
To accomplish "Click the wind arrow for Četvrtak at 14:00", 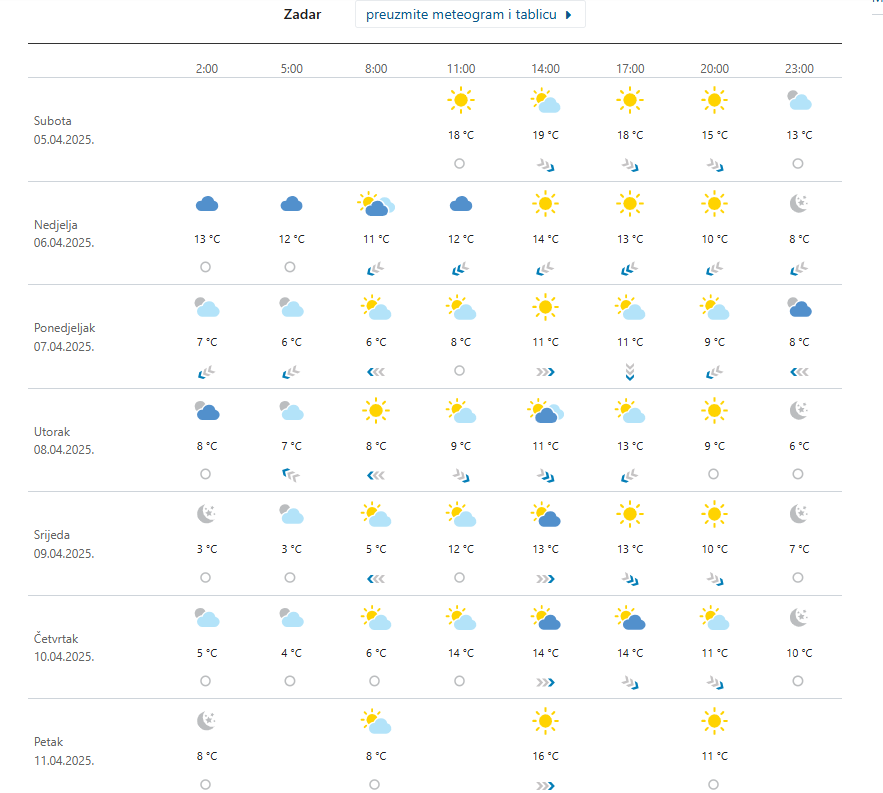I will click(545, 682).
